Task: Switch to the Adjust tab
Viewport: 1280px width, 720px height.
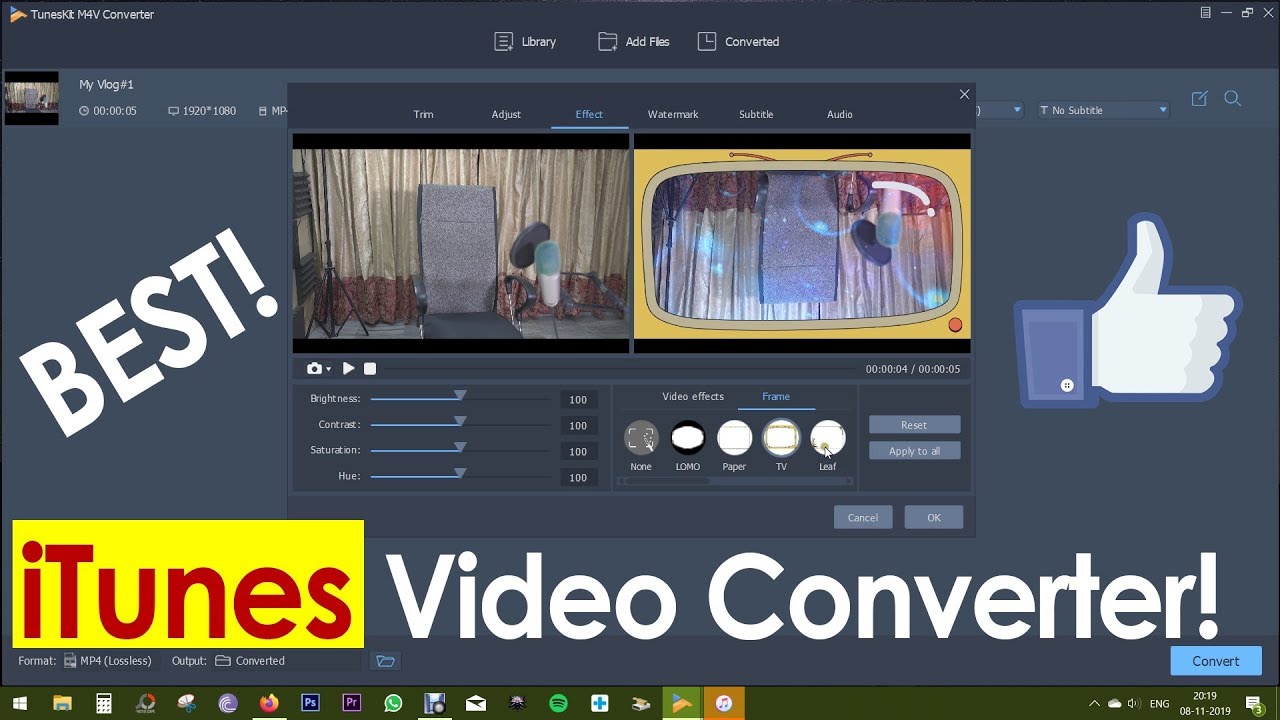Action: [x=506, y=114]
